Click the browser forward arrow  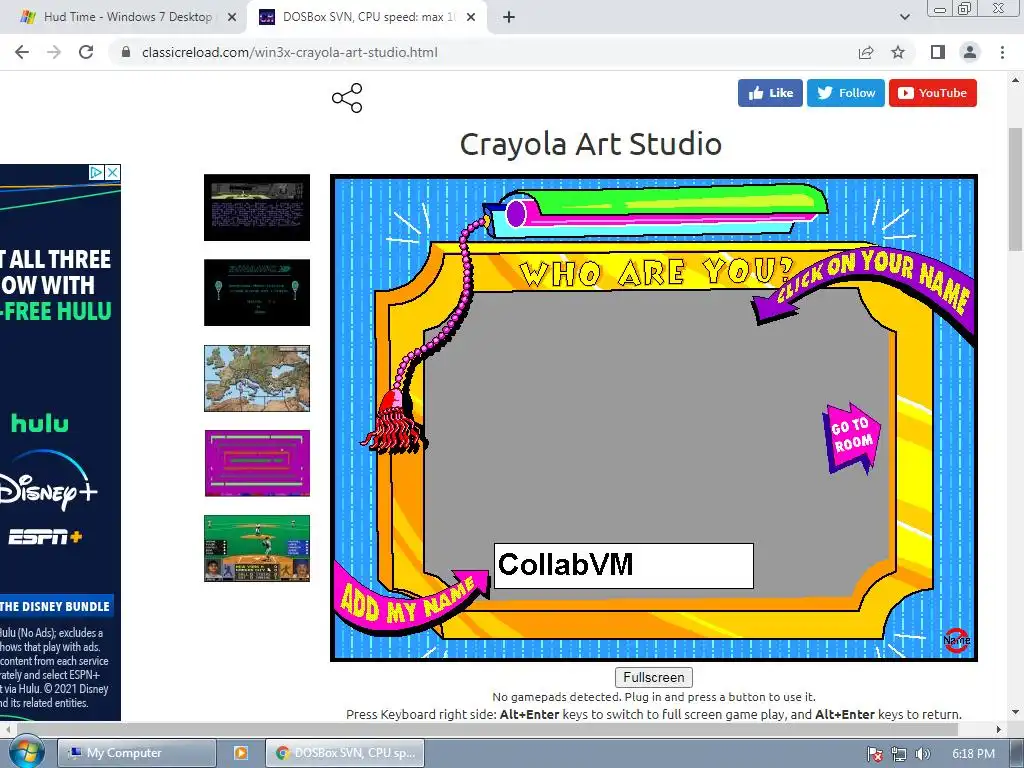[54, 52]
